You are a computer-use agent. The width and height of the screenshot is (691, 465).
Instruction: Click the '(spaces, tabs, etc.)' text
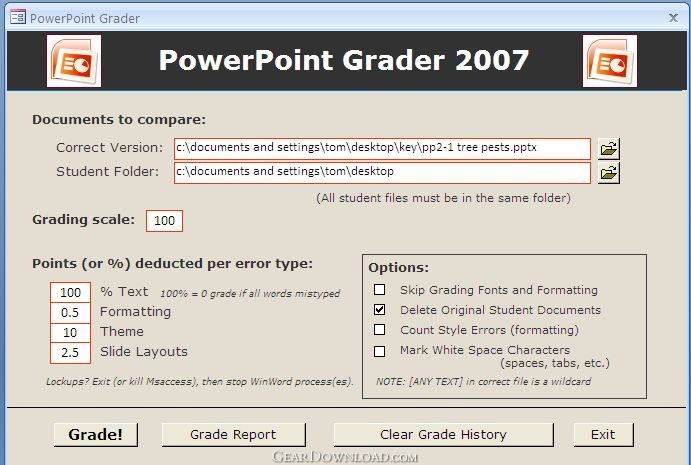click(x=555, y=364)
